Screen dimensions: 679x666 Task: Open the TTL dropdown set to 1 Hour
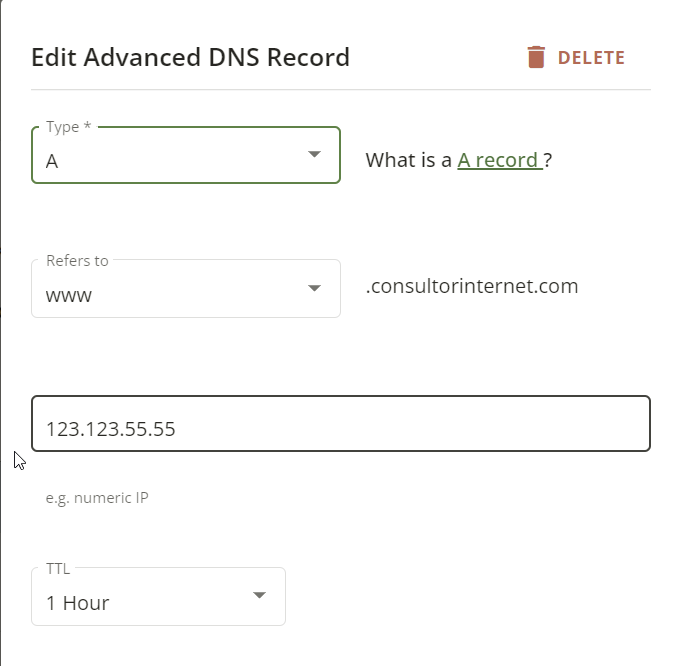(x=158, y=596)
